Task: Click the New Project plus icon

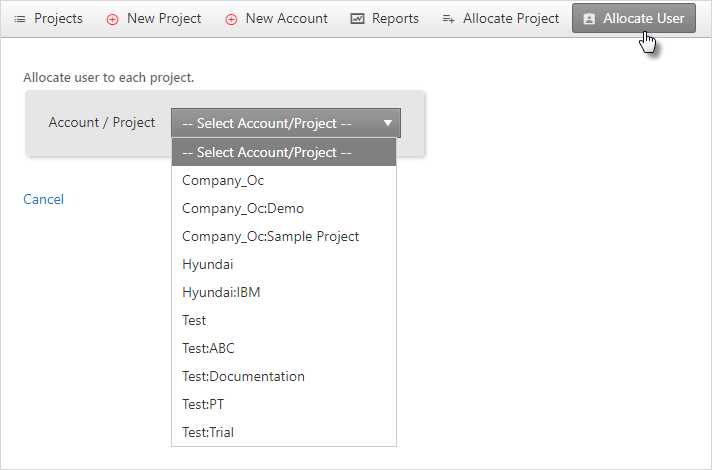Action: [112, 20]
